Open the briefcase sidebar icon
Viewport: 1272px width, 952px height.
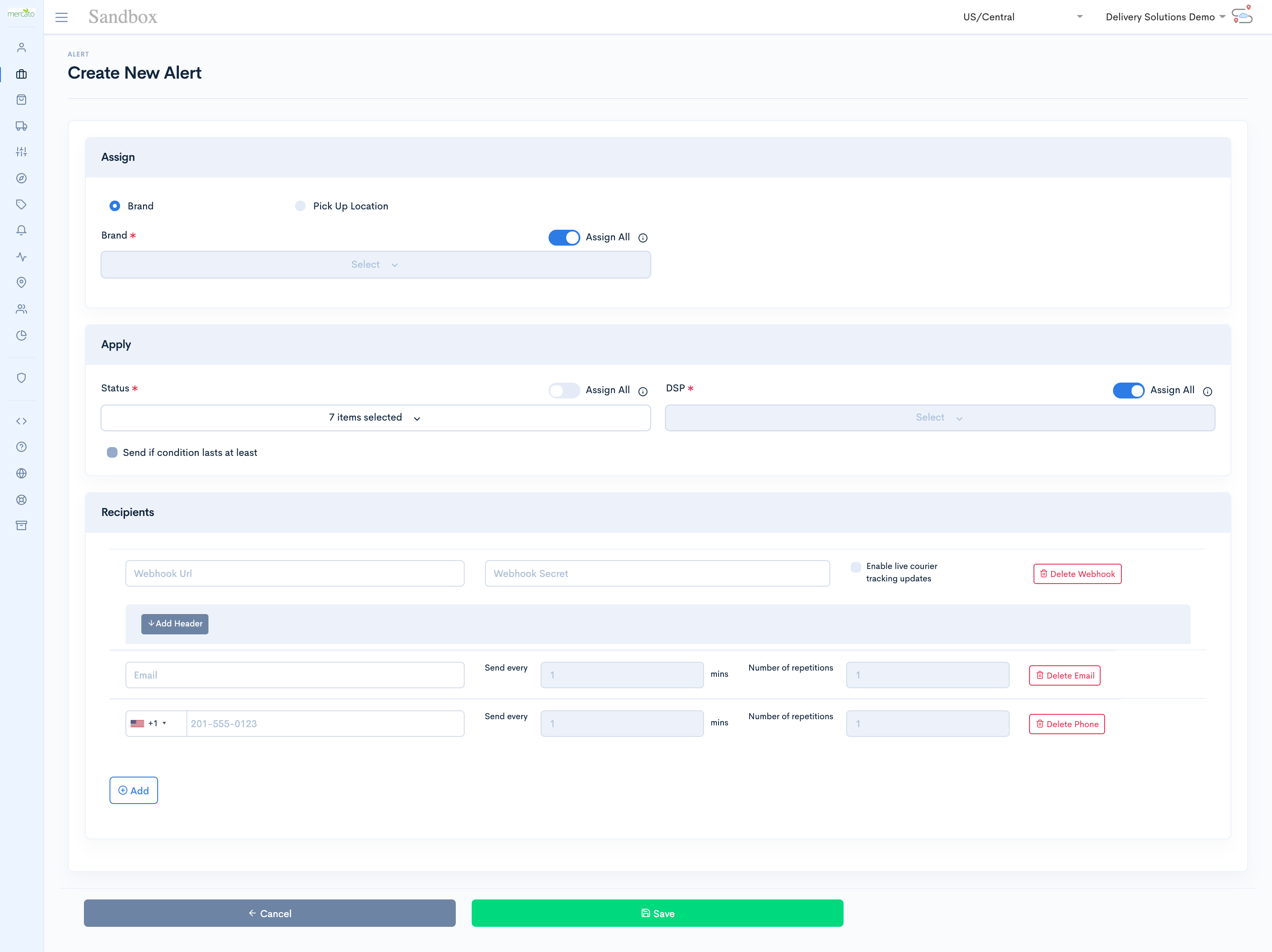[21, 74]
